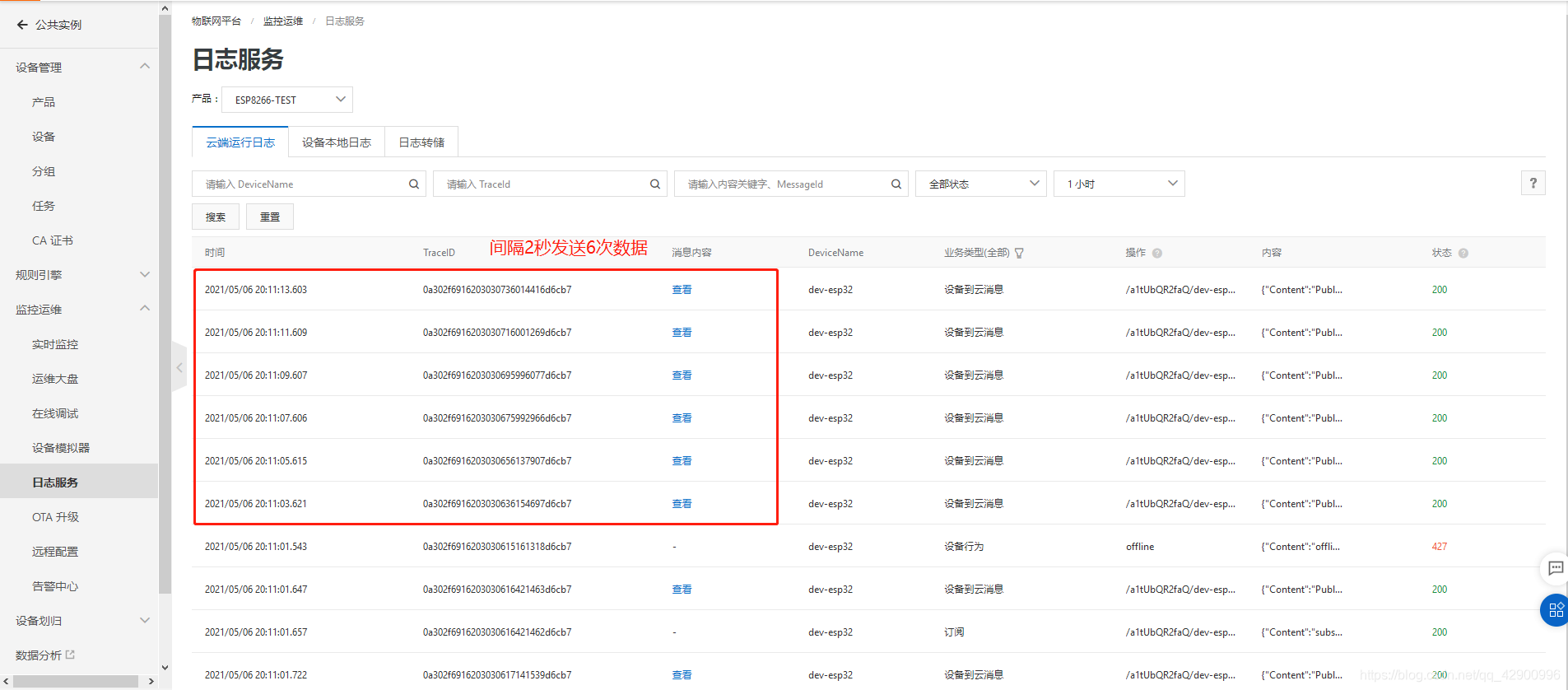Viewport: 1568px width, 690px height.
Task: Click 查看 for the 20:11:01.647 log
Action: [x=682, y=590]
